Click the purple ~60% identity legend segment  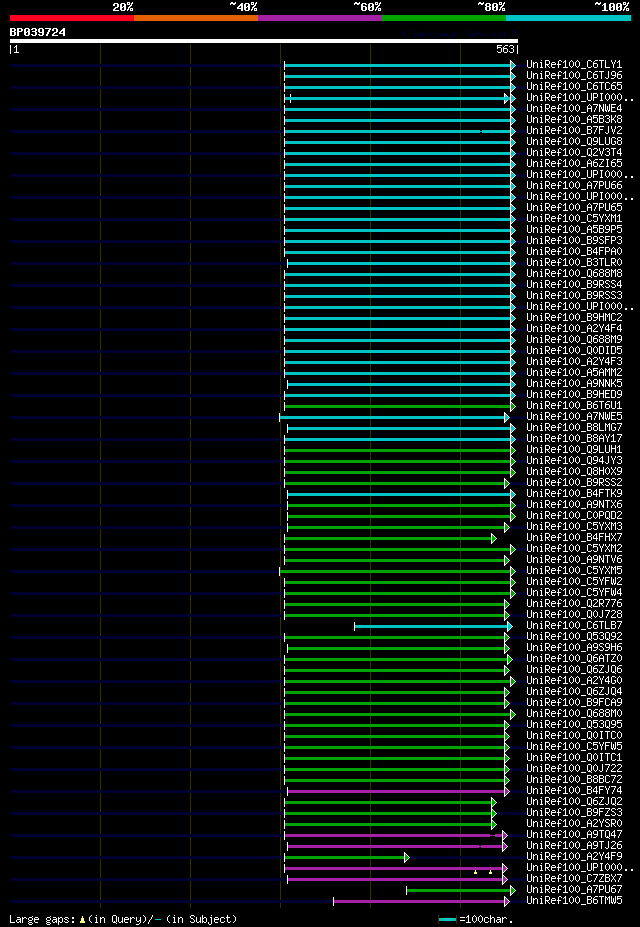[x=320, y=18]
